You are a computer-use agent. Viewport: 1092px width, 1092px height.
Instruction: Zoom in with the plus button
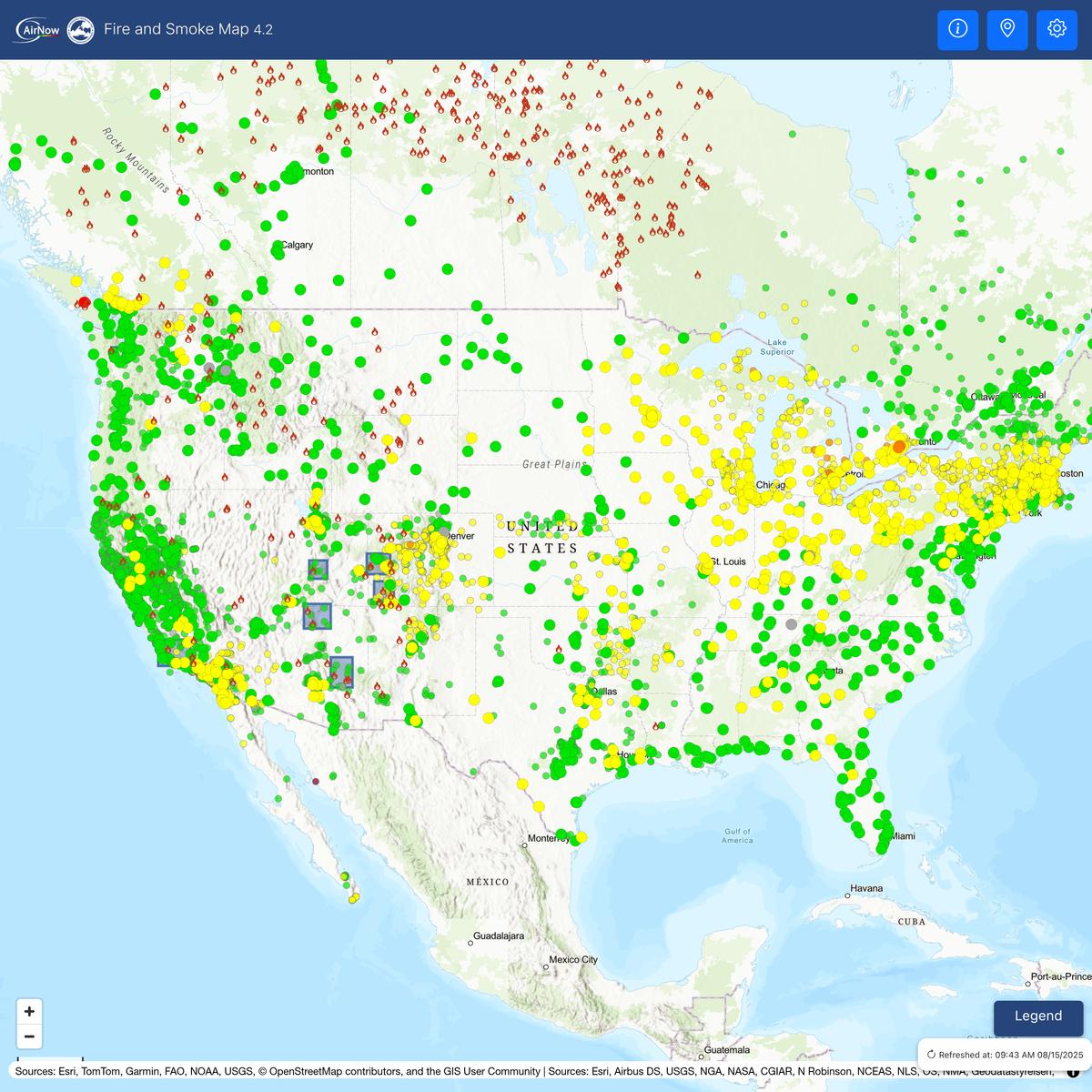29,1011
